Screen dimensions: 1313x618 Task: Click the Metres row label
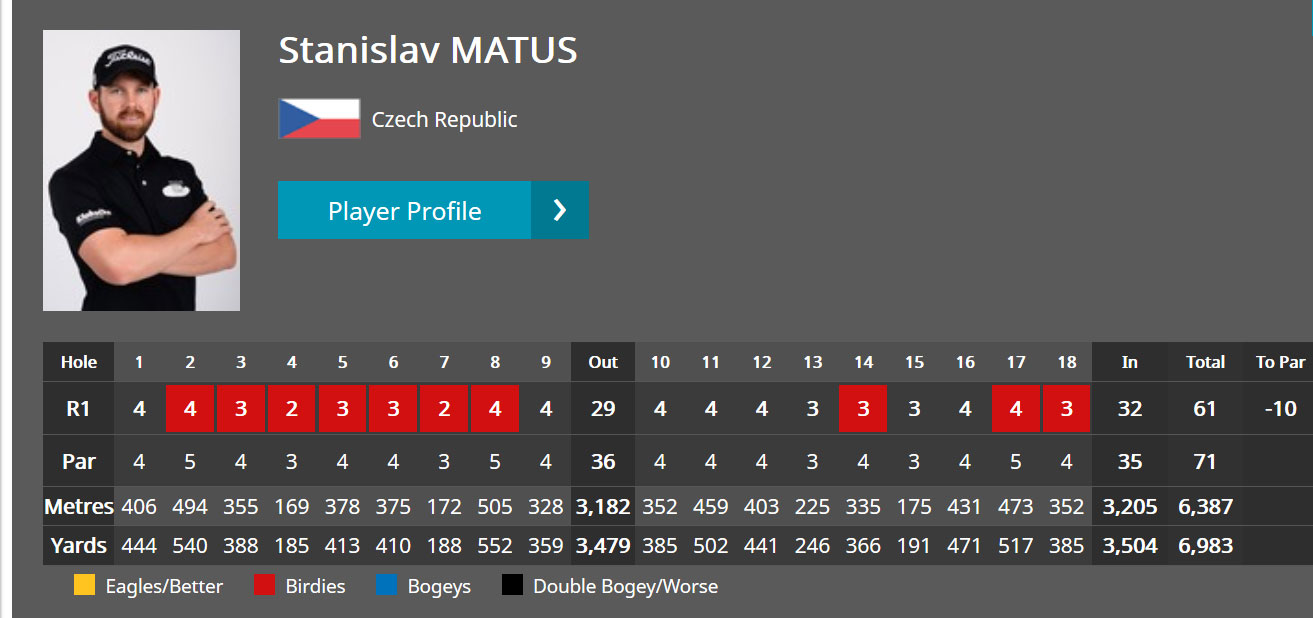(x=78, y=507)
